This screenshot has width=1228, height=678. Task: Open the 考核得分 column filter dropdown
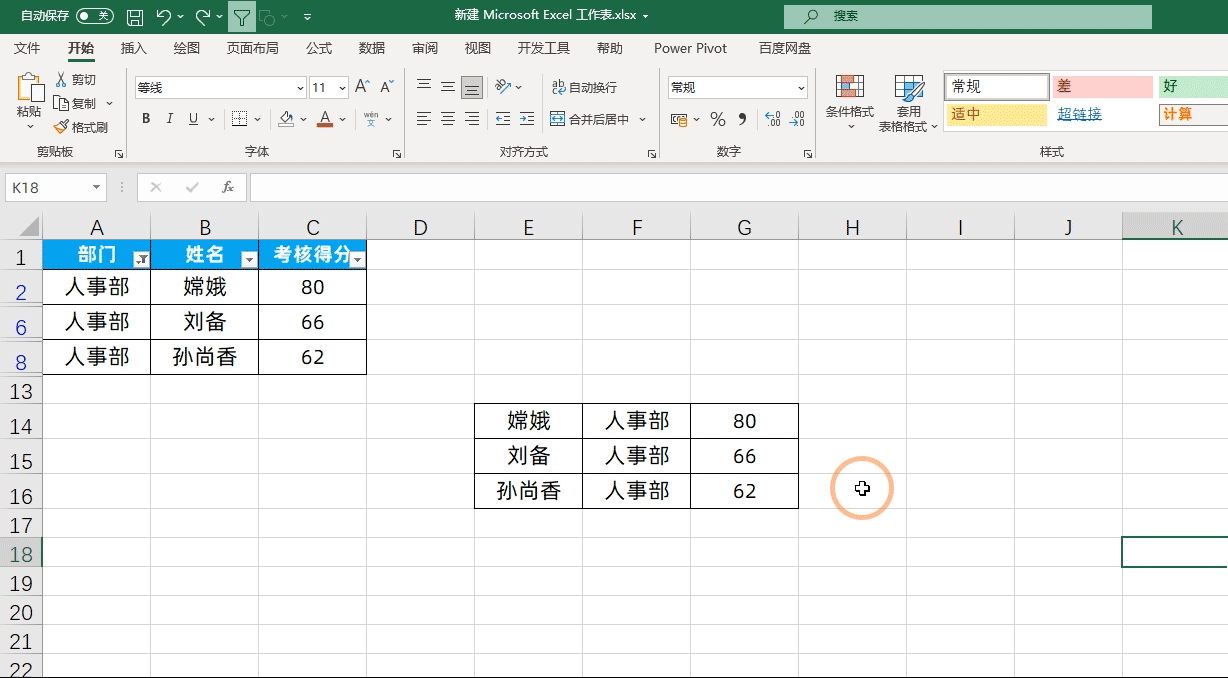click(357, 259)
